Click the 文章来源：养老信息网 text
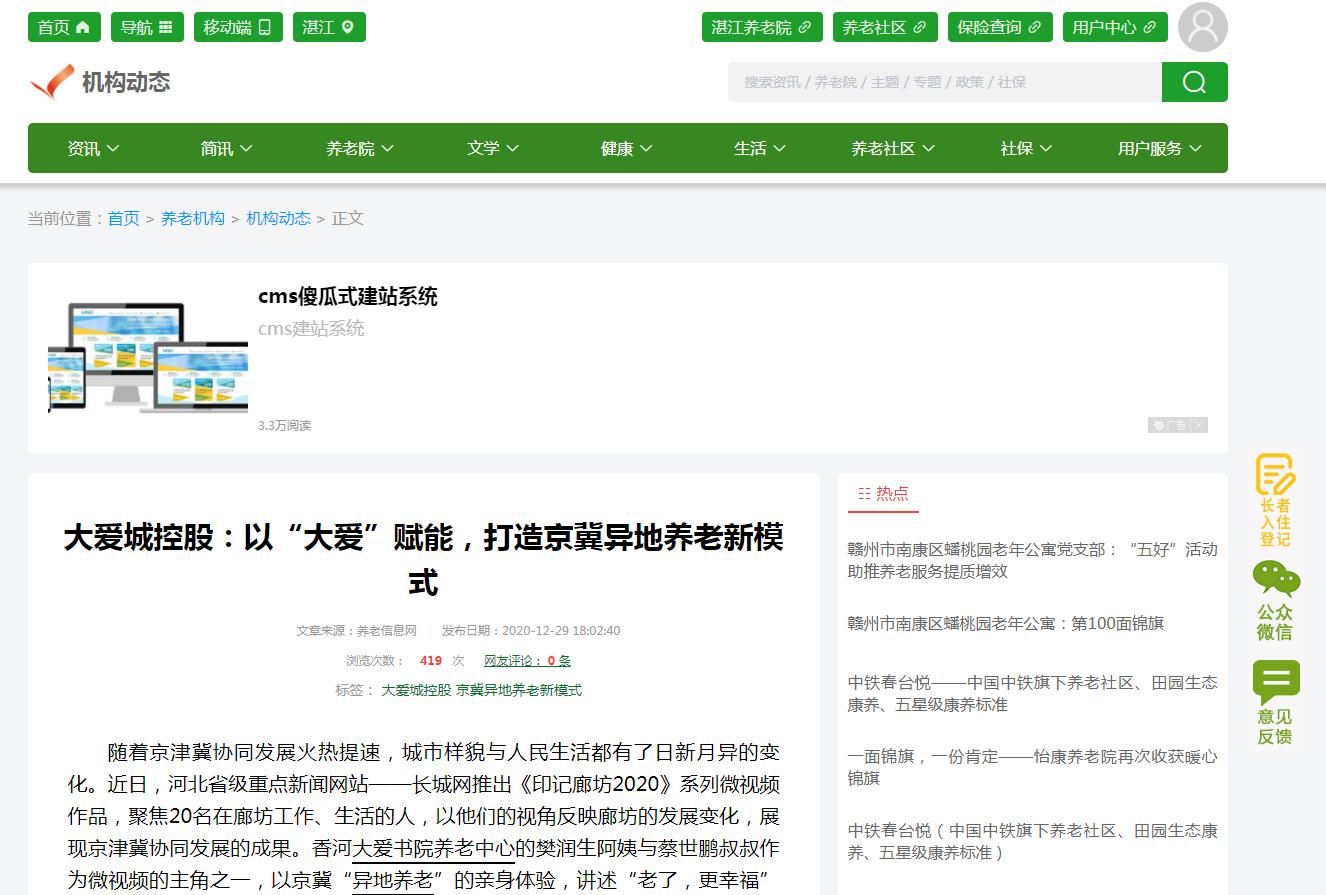Image resolution: width=1326 pixels, height=895 pixels. point(356,630)
